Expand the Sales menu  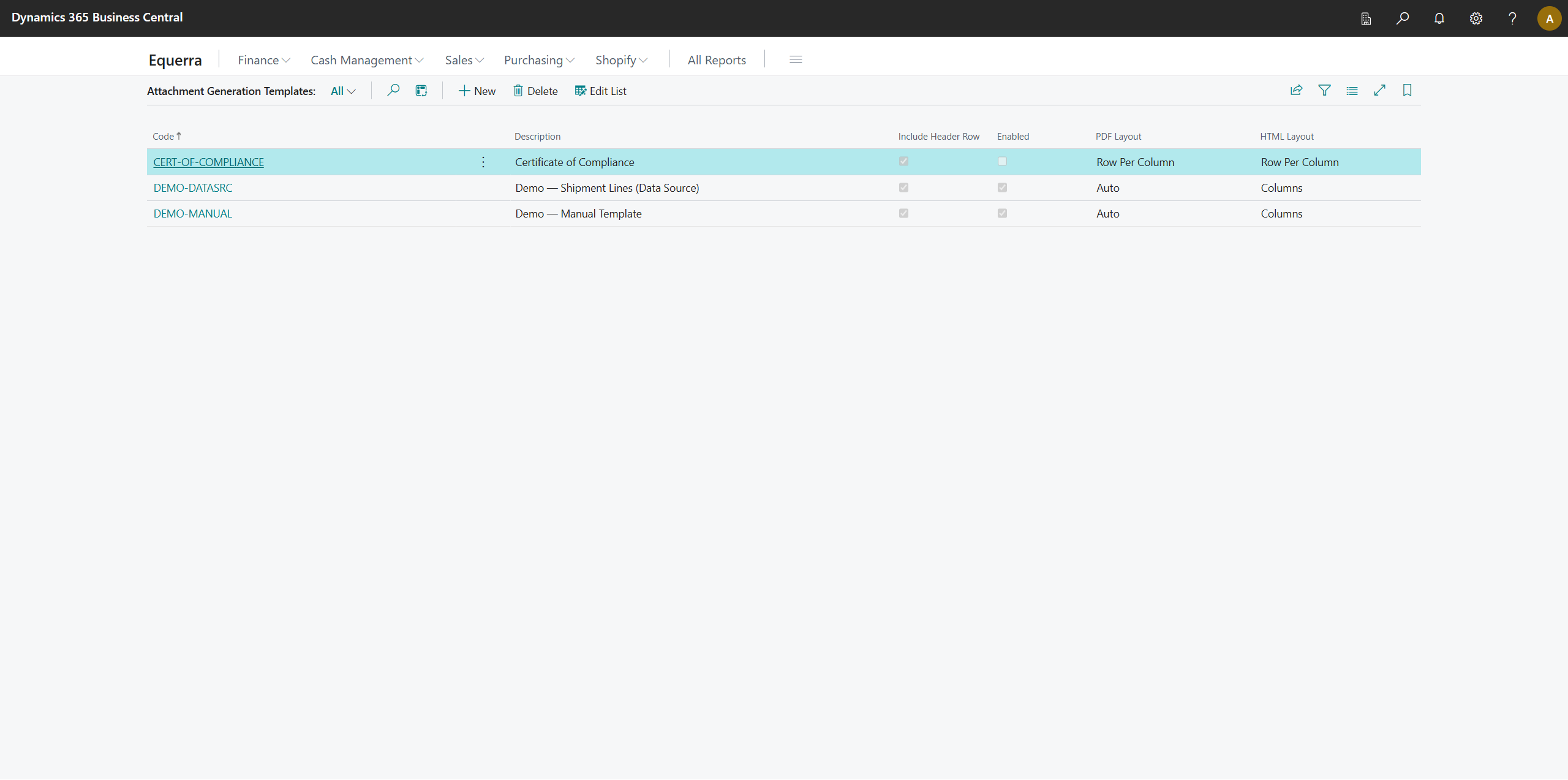(464, 60)
